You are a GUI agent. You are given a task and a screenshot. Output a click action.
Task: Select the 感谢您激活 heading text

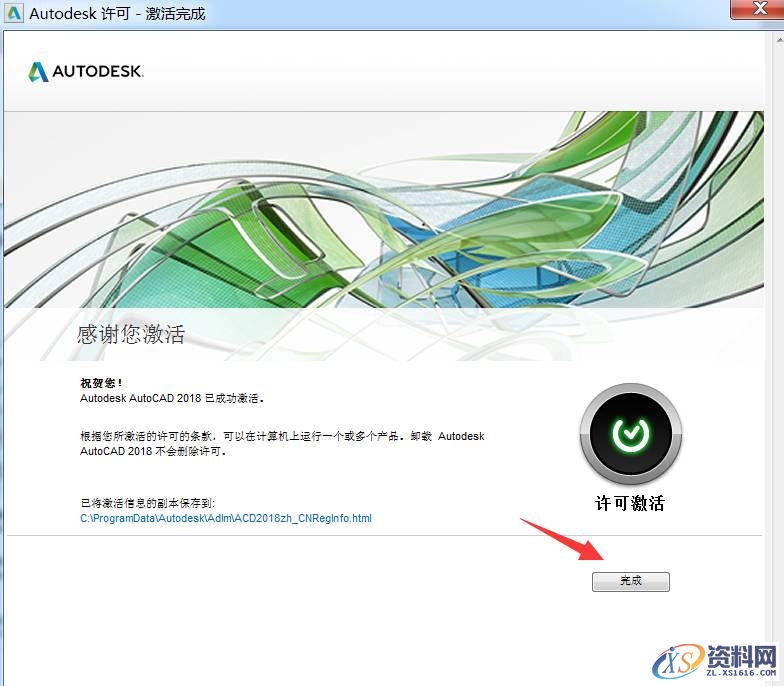click(x=130, y=334)
